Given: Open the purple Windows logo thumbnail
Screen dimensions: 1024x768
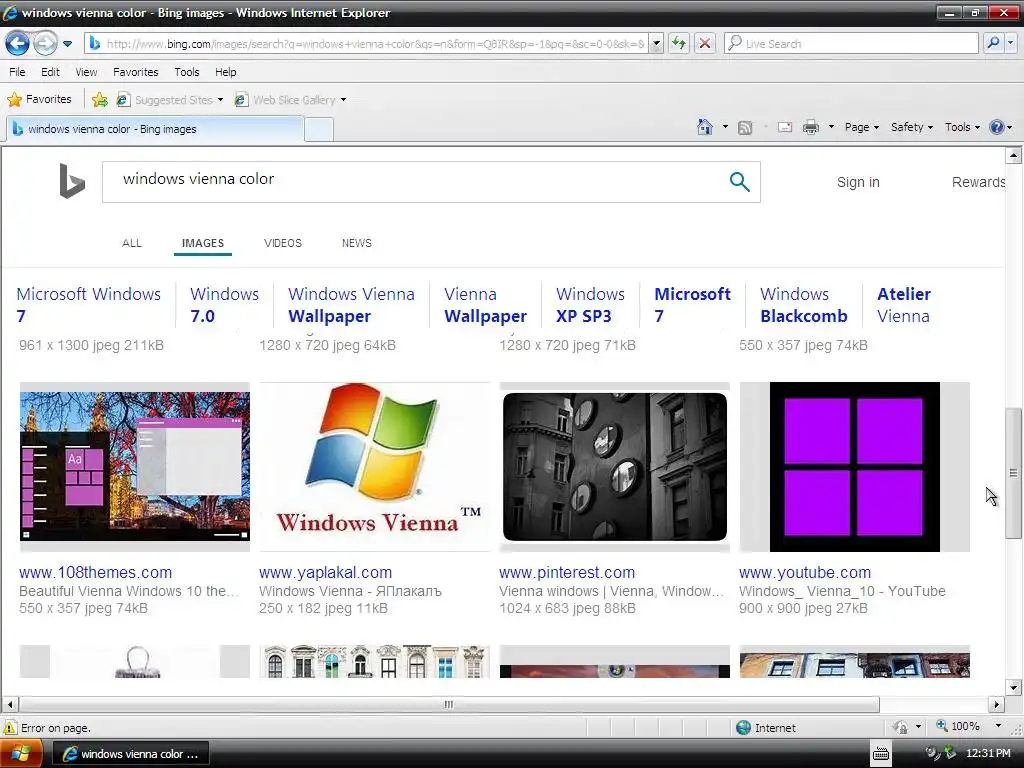Looking at the screenshot, I should 854,467.
